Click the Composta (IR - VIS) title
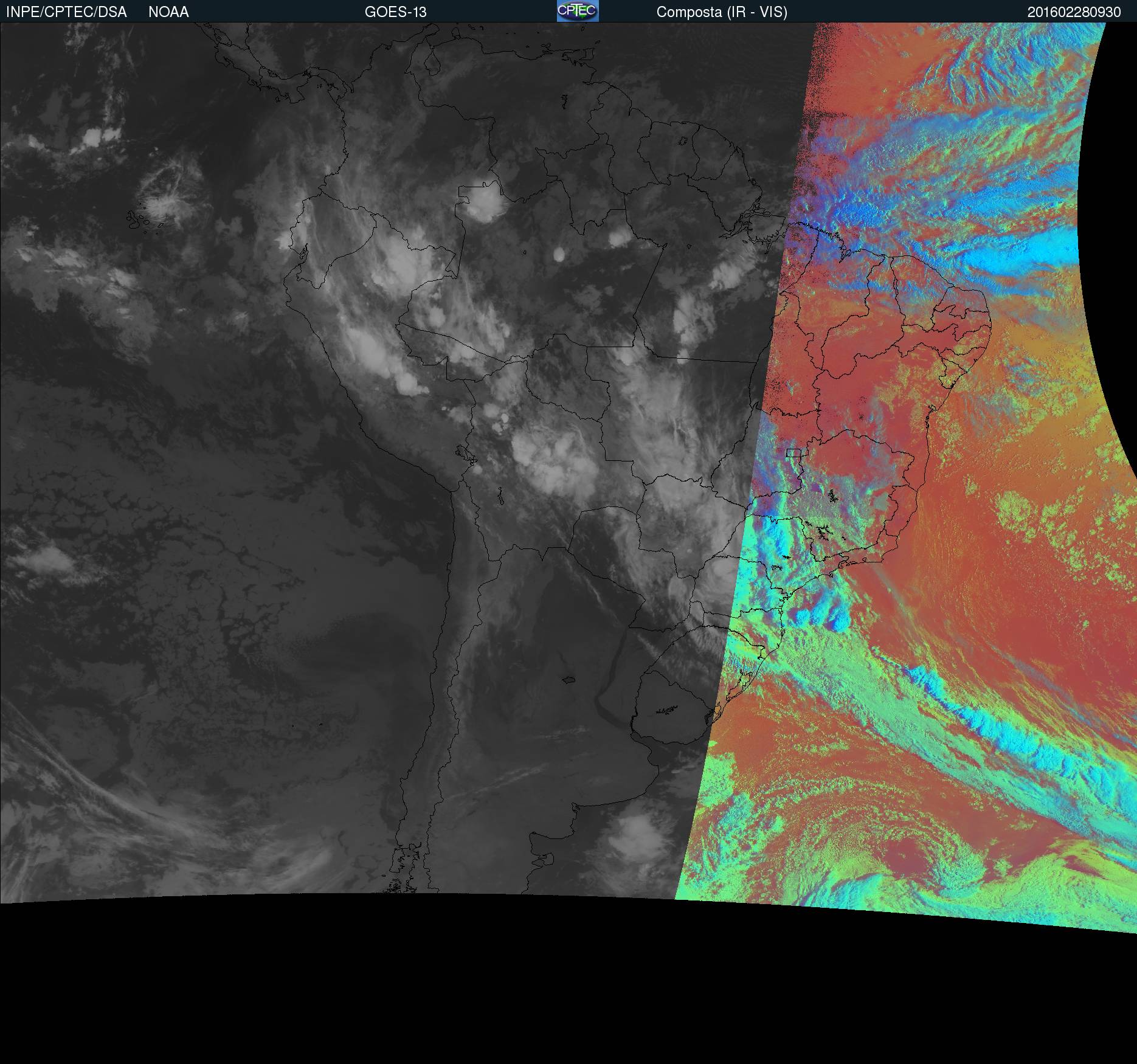The image size is (1137, 1064). (x=722, y=12)
